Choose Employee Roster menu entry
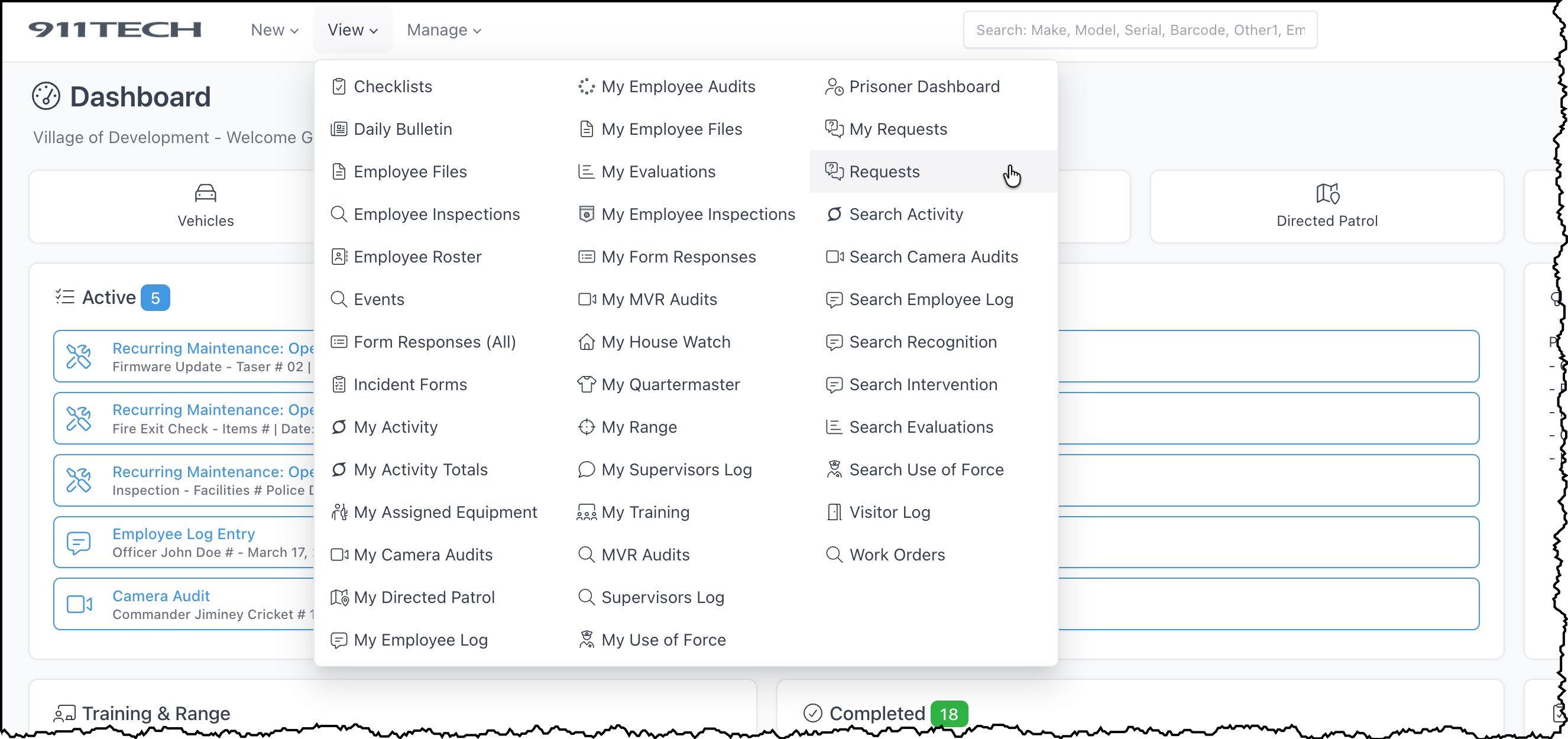This screenshot has width=1568, height=739. click(x=417, y=257)
